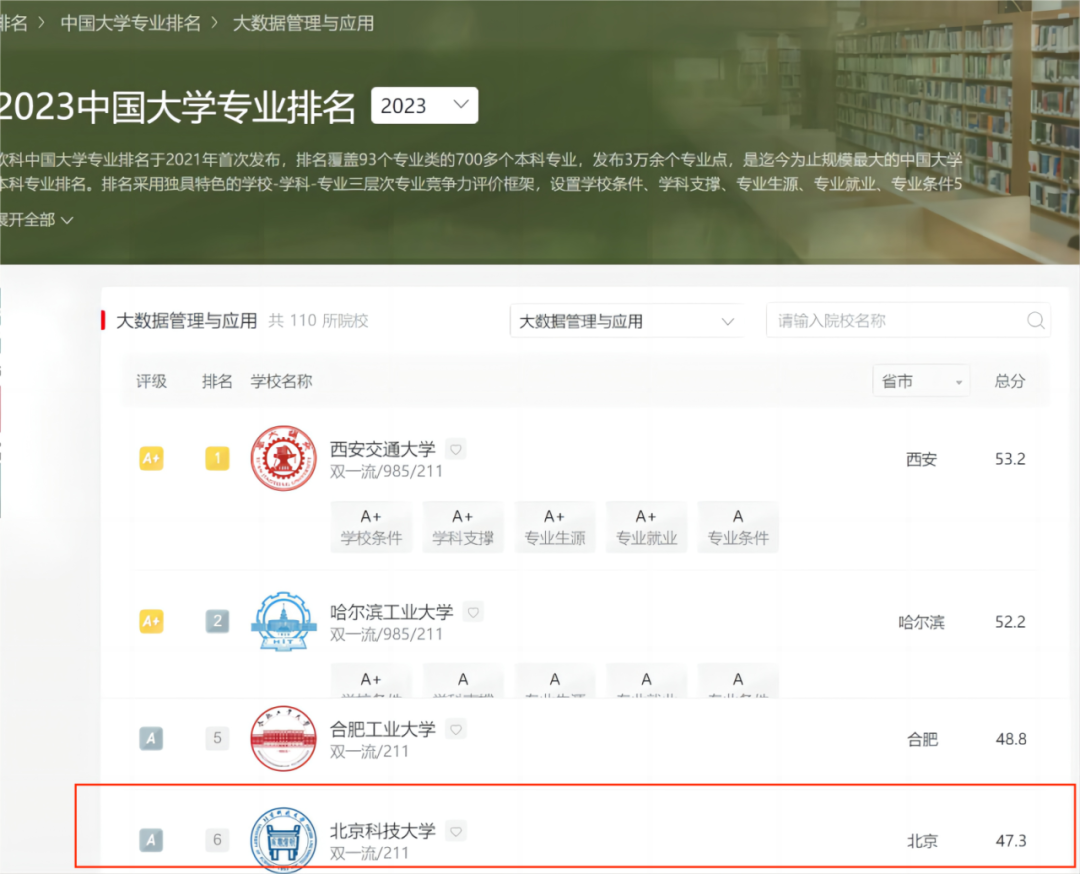Focus the 请输入院校名称 search field
Screen dimensions: 1080x874
[x=908, y=320]
